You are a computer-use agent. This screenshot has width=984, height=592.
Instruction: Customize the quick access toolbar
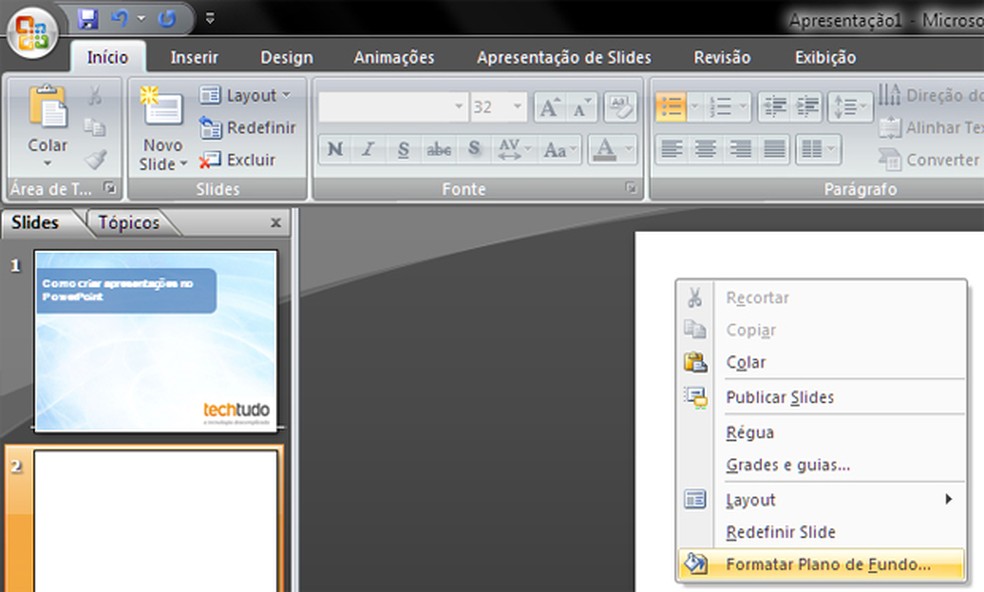tap(210, 19)
